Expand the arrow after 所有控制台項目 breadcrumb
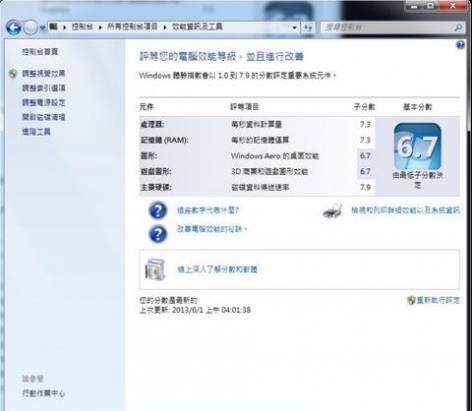472x411 pixels. 165,27
